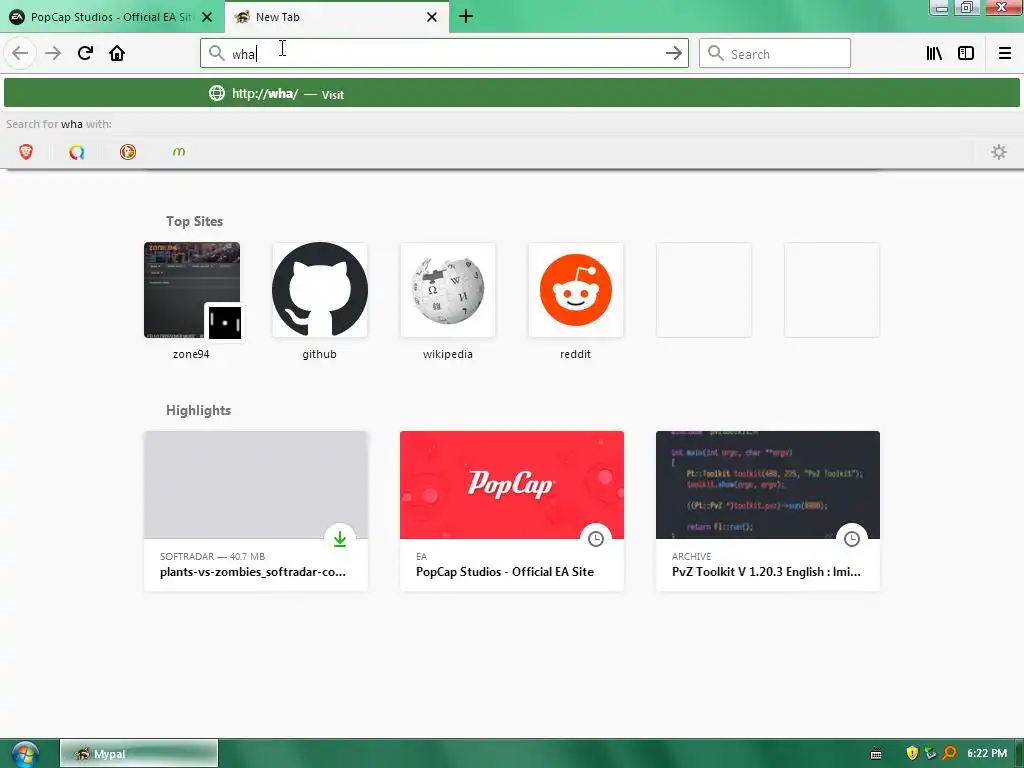Open the on-screen keyboard tray icon
Screen dimensions: 1024x768
876,754
